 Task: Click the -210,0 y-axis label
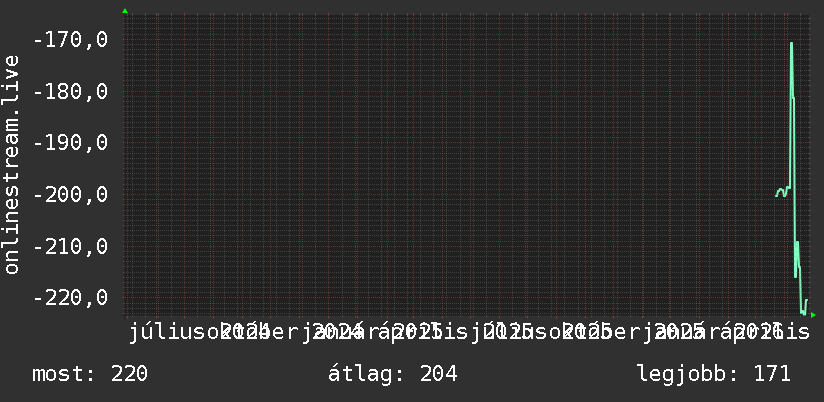click(70, 246)
